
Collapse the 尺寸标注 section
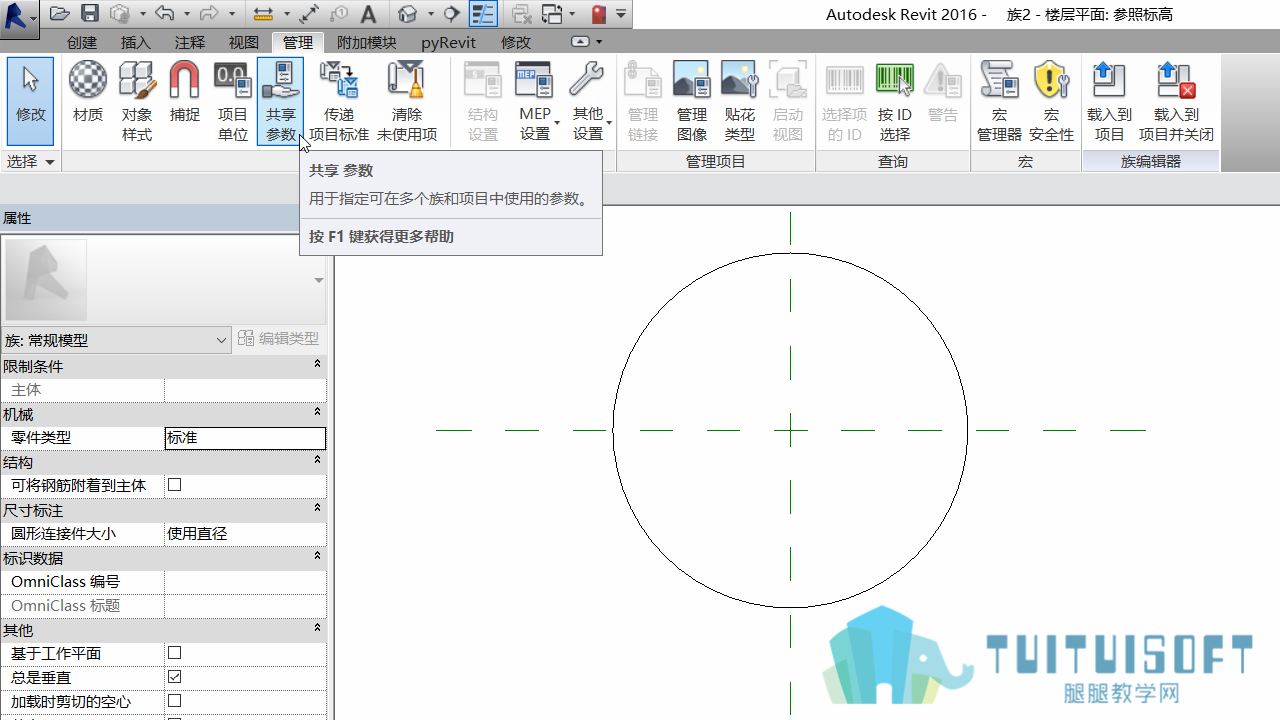(x=318, y=509)
